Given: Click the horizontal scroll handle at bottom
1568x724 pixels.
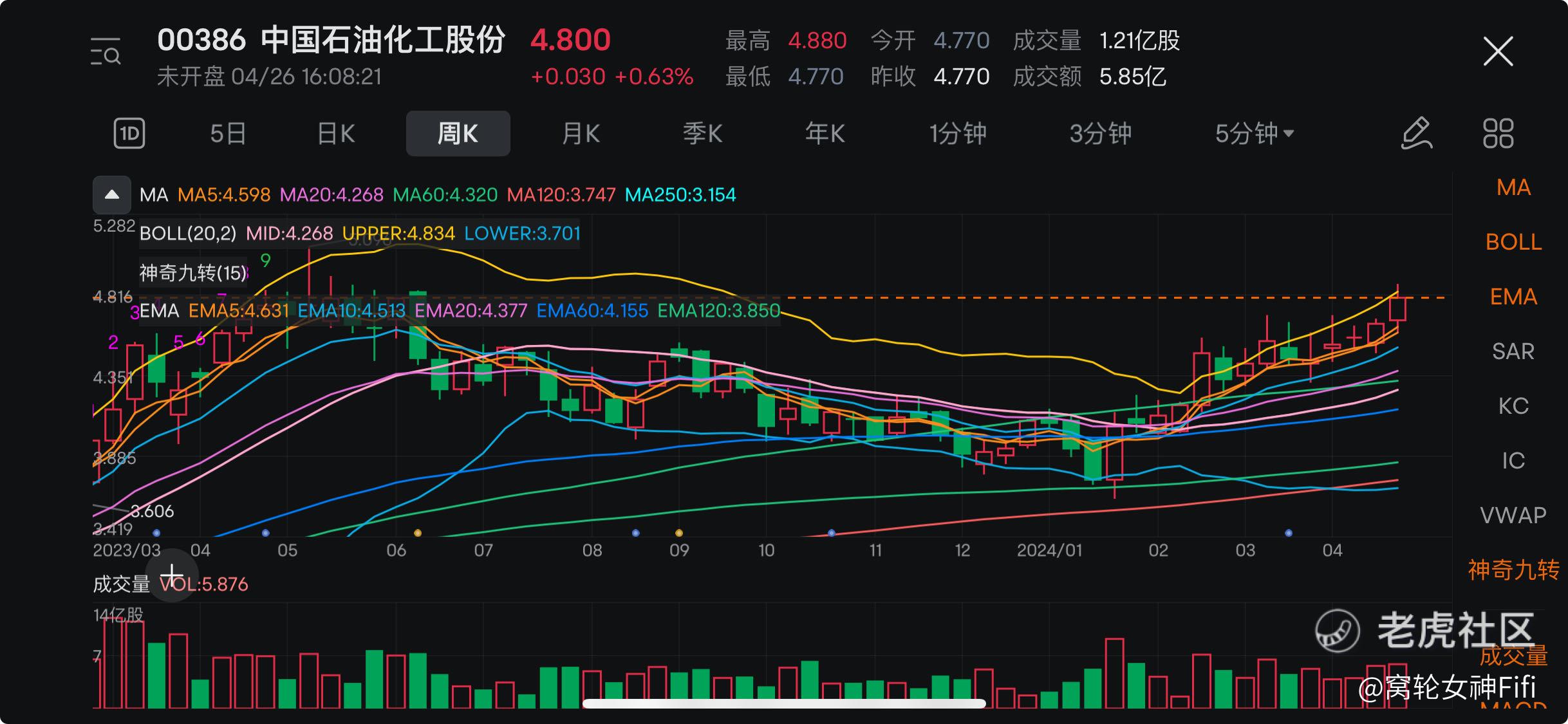Looking at the screenshot, I should pyautogui.click(x=784, y=703).
